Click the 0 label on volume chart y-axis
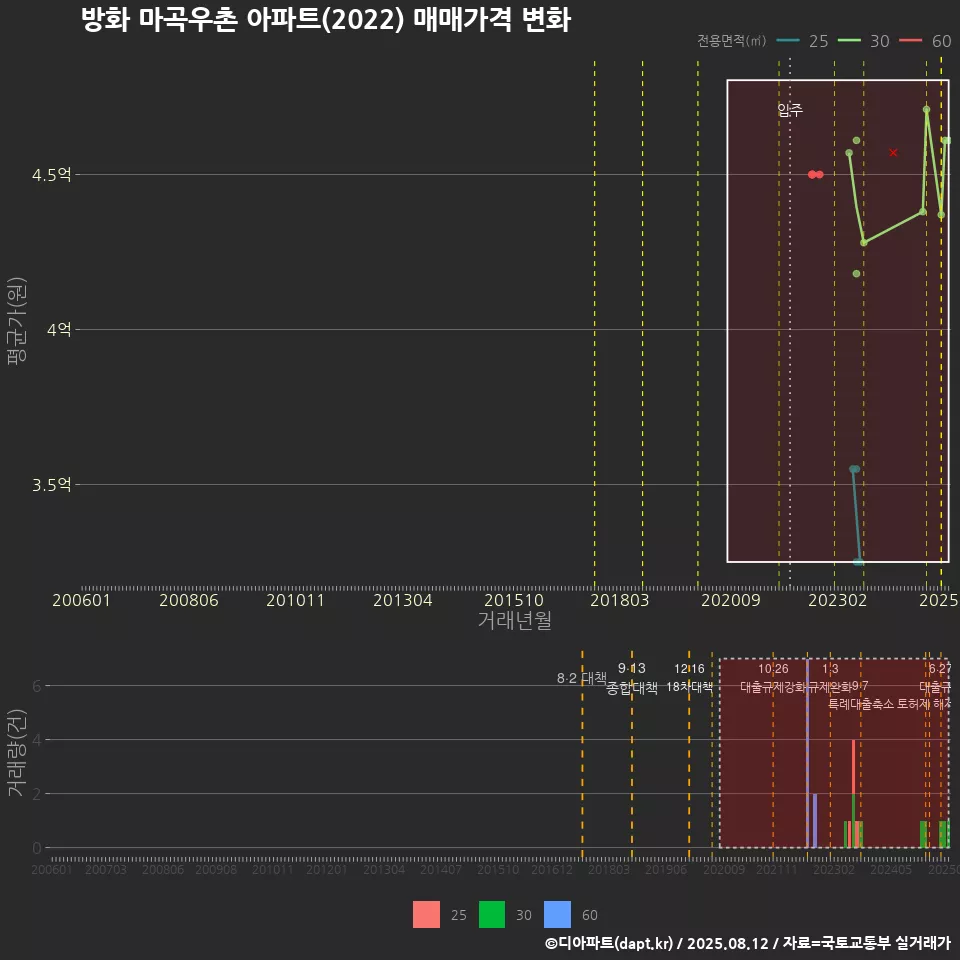 37,848
